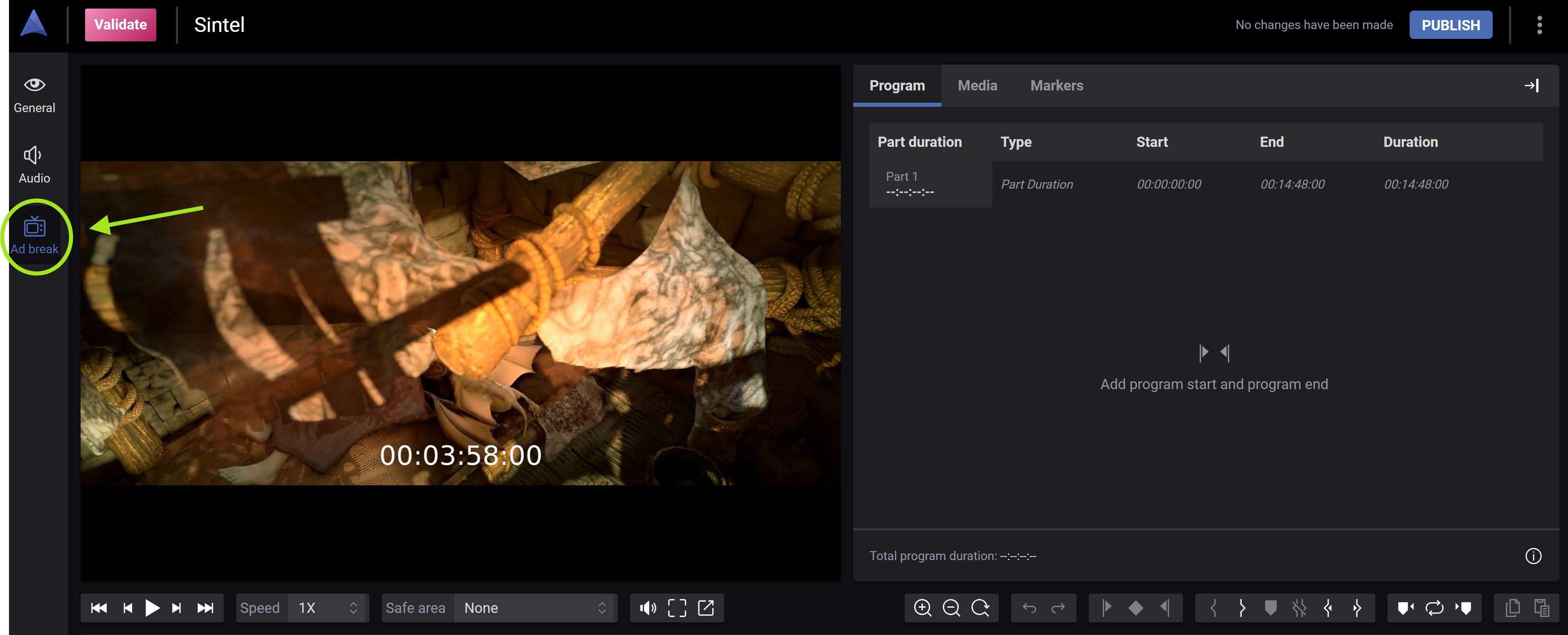Screen dimensions: 1568x635
Task: Click the timecode overlay 00:03:58:00
Action: (x=461, y=455)
